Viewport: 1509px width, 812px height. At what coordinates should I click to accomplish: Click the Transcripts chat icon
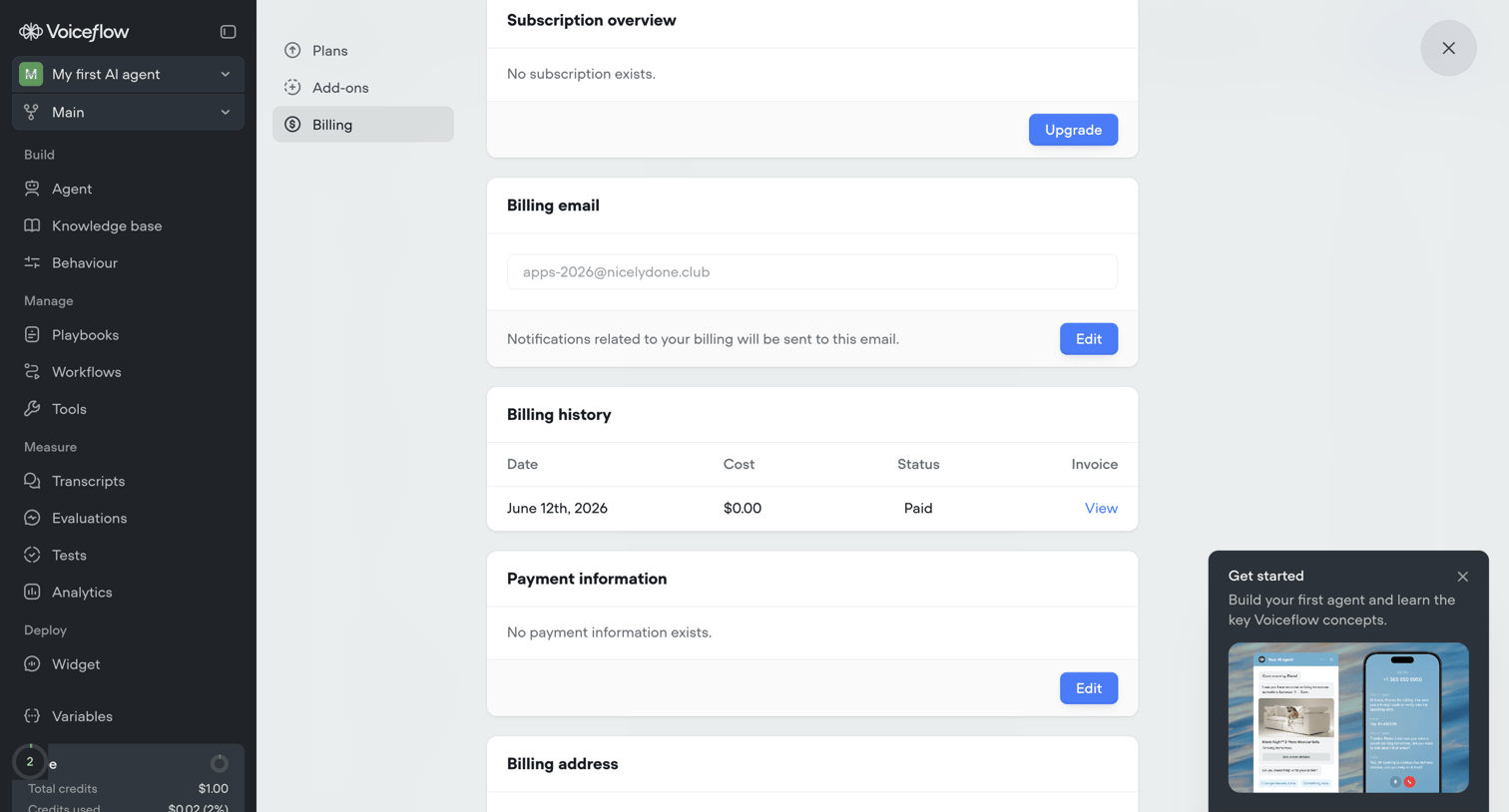[32, 481]
